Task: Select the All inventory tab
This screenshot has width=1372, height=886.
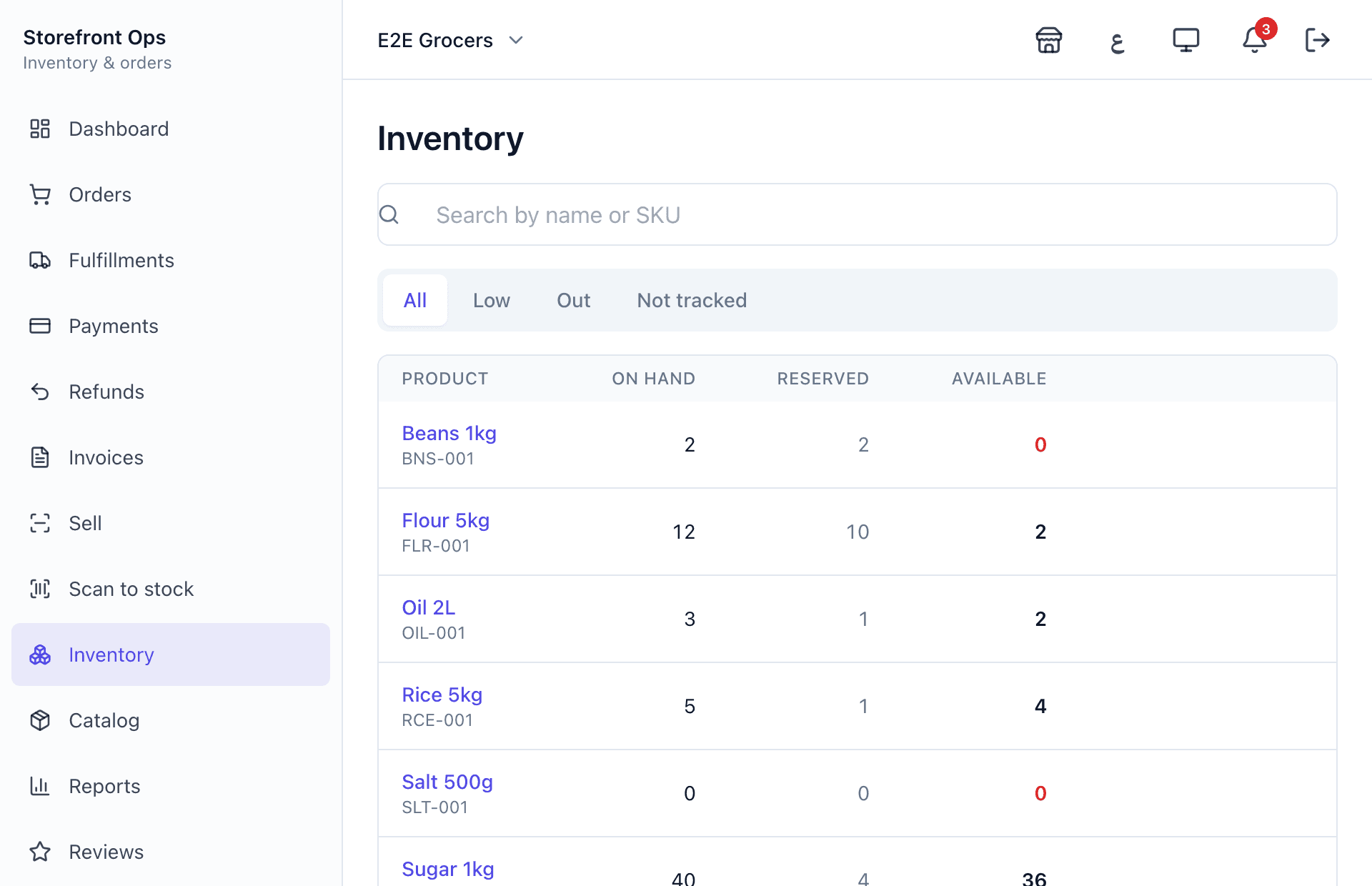Action: coord(415,300)
